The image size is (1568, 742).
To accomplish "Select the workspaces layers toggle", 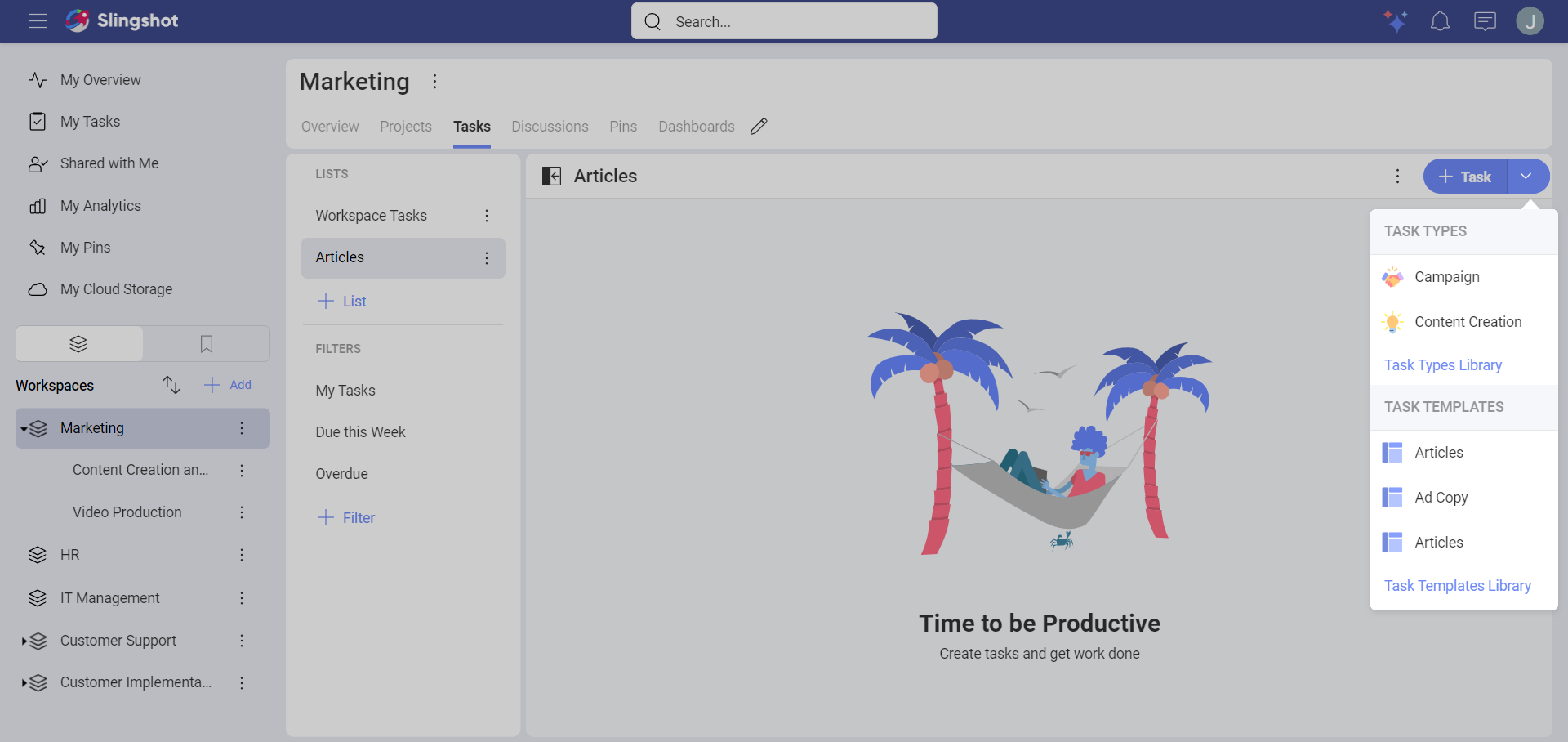I will point(79,344).
